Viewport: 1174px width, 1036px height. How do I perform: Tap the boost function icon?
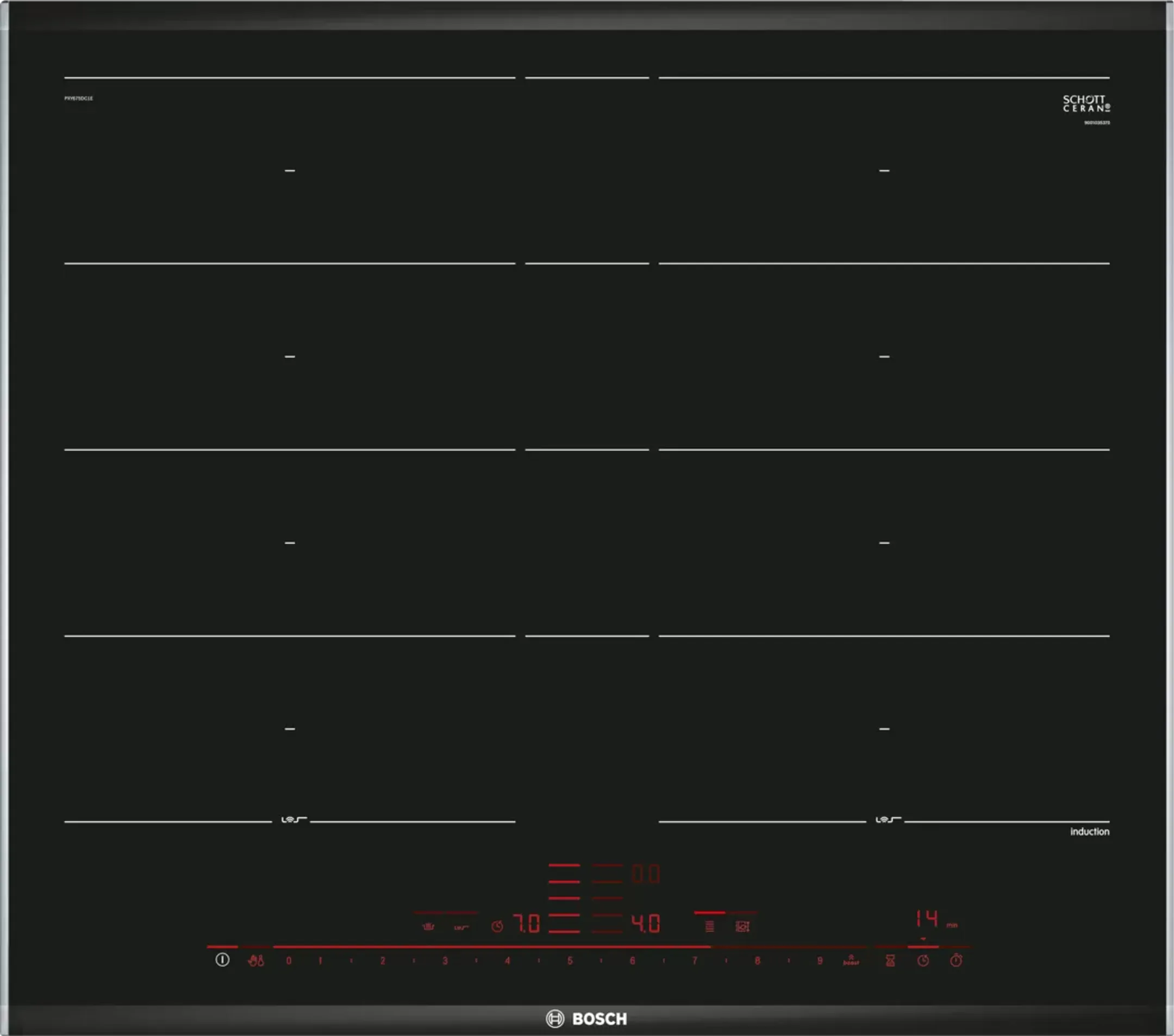851,960
